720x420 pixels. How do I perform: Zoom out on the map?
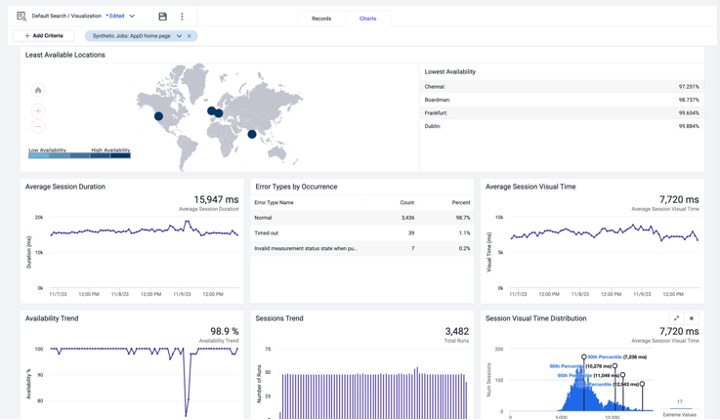click(38, 126)
